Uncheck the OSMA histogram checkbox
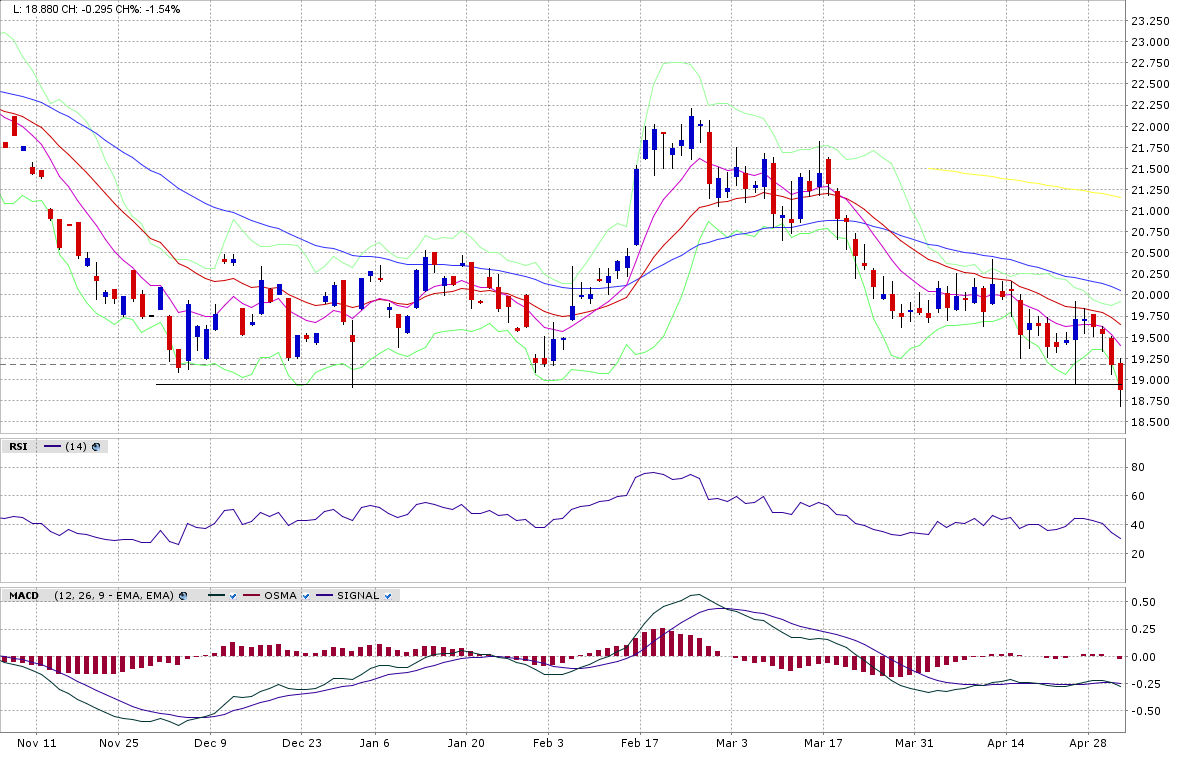The width and height of the screenshot is (1178, 757). pos(307,596)
